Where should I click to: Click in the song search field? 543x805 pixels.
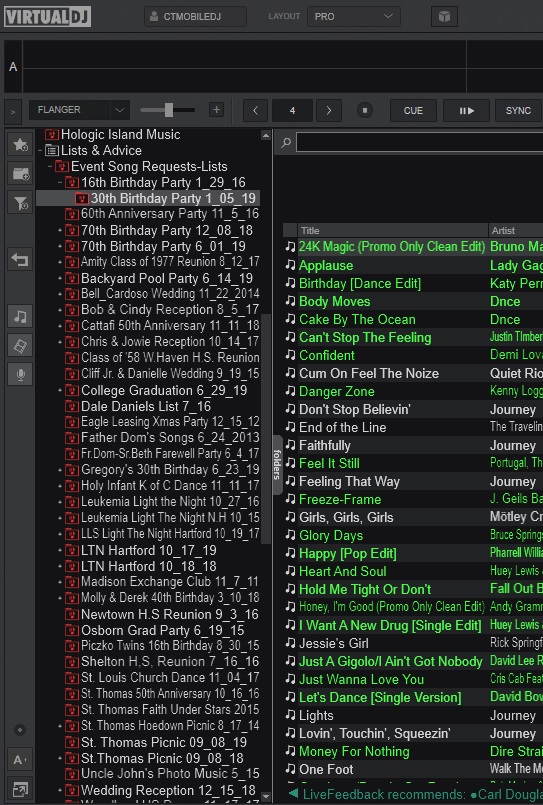tap(419, 143)
